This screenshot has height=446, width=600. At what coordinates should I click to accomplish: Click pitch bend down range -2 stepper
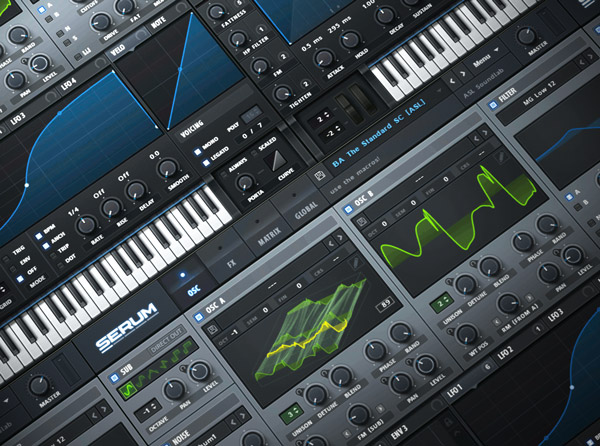[331, 132]
